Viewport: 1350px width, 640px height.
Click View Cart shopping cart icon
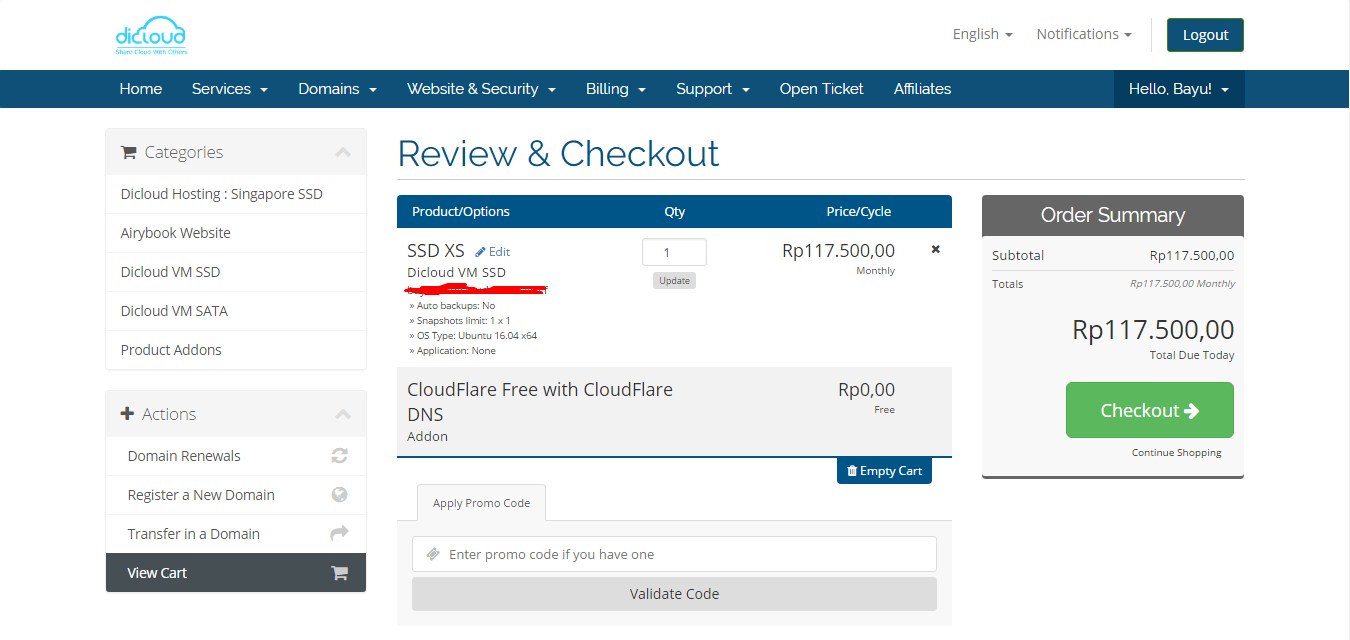click(339, 573)
